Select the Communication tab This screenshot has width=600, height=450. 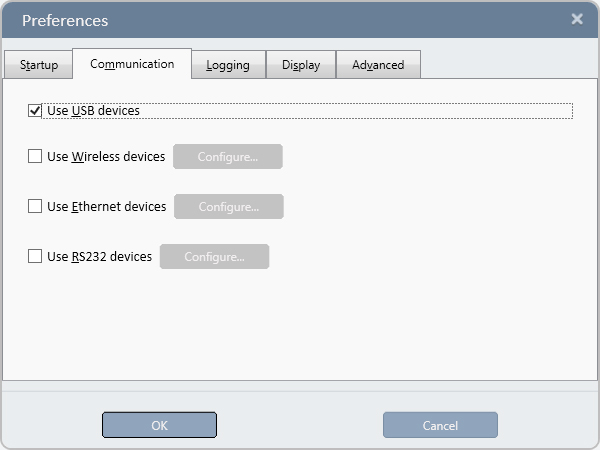[132, 64]
